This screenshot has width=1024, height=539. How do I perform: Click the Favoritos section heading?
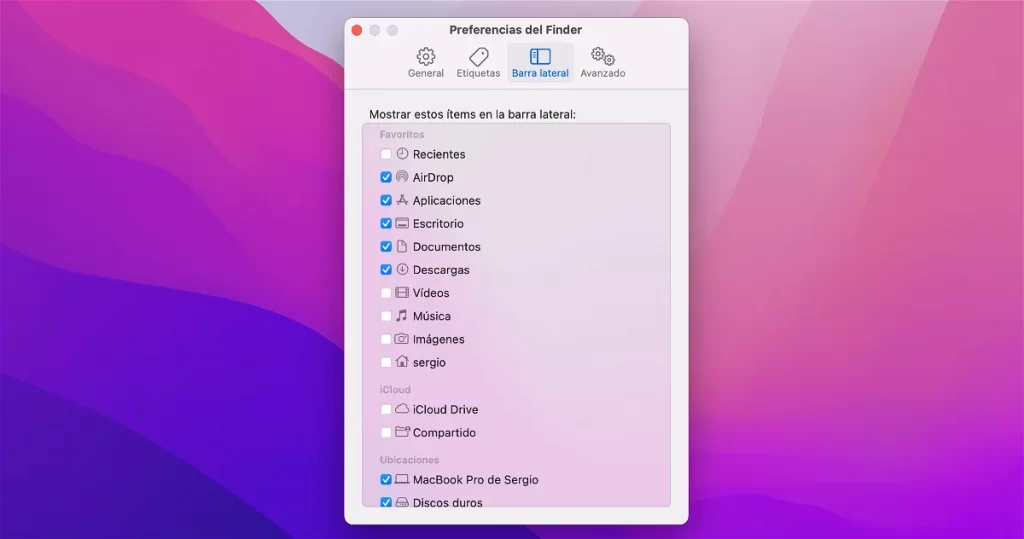(402, 134)
